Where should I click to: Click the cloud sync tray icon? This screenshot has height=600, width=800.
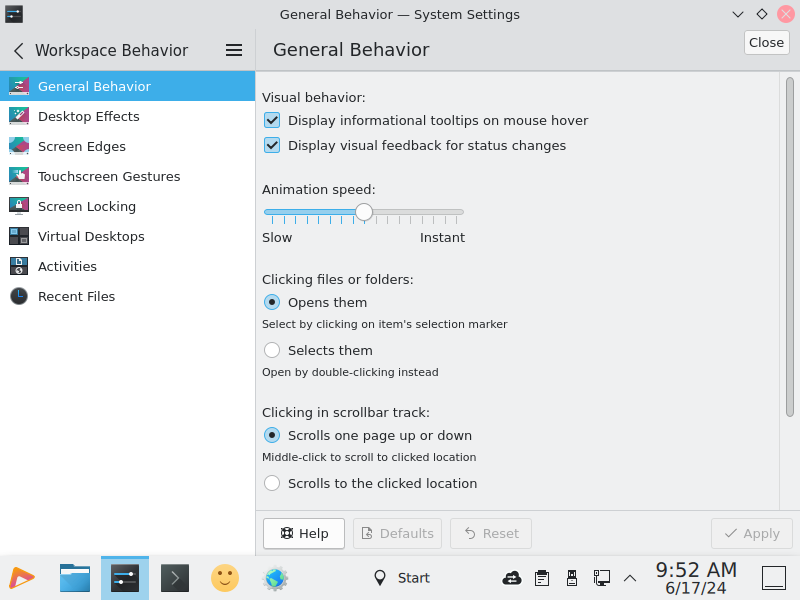coord(512,578)
